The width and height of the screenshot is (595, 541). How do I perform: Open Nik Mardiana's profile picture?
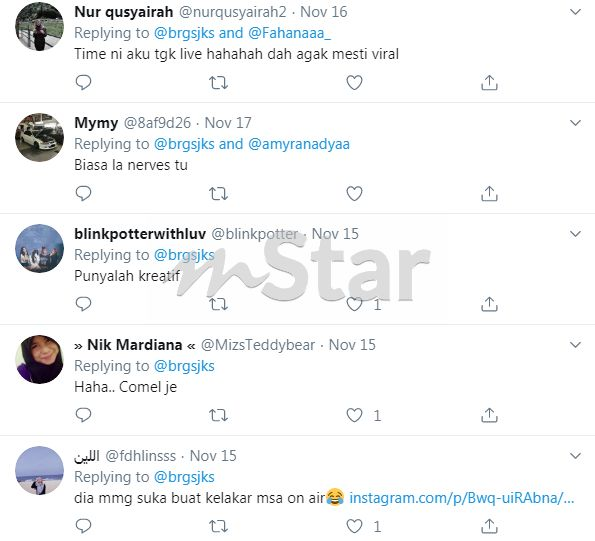pyautogui.click(x=39, y=360)
